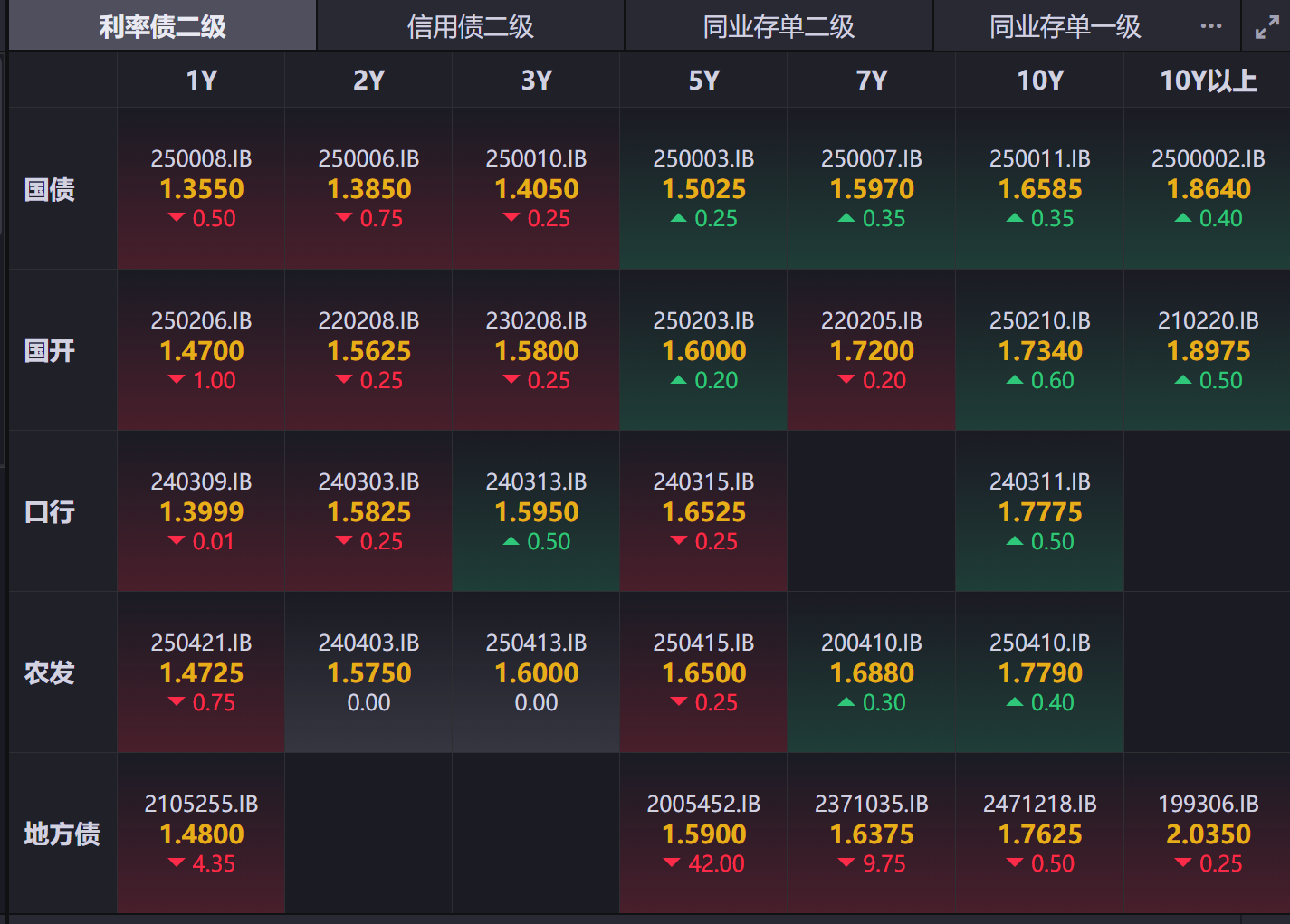The width and height of the screenshot is (1290, 924).
Task: Open bond 240403.IB cell
Action: tap(368, 672)
